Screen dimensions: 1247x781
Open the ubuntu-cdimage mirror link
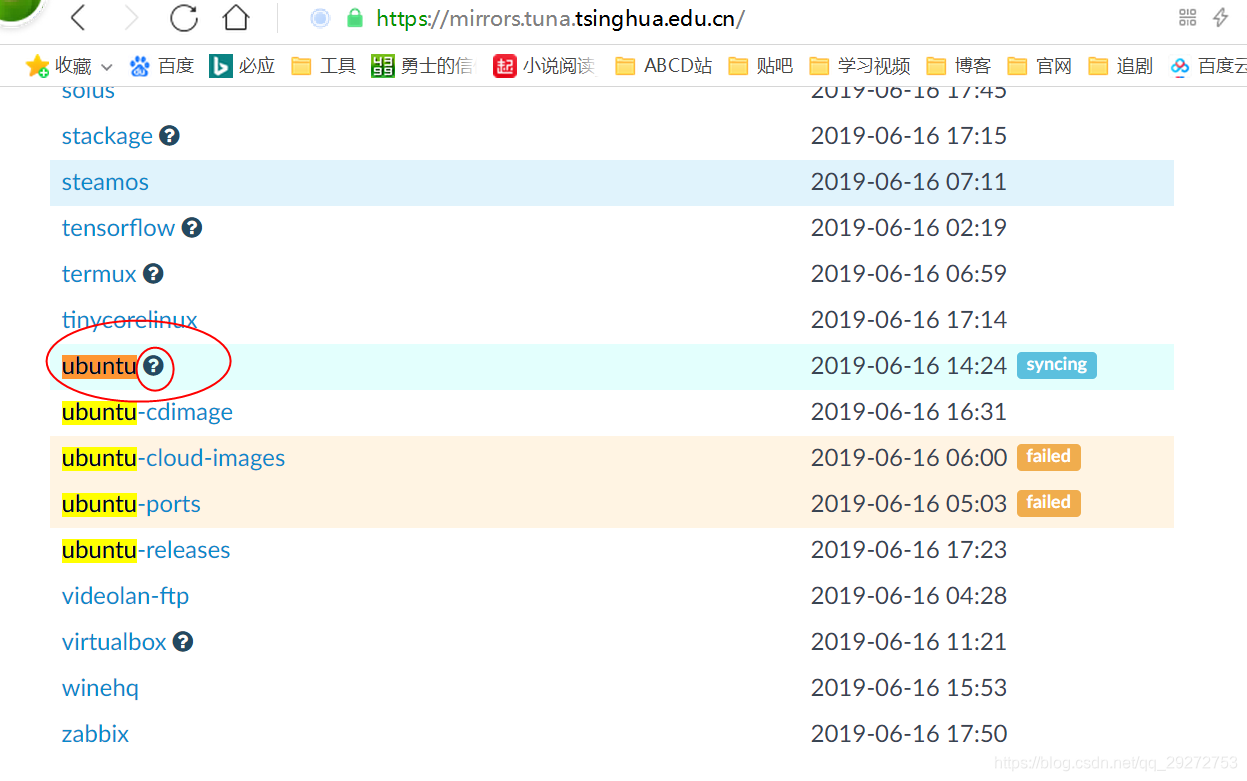point(147,412)
